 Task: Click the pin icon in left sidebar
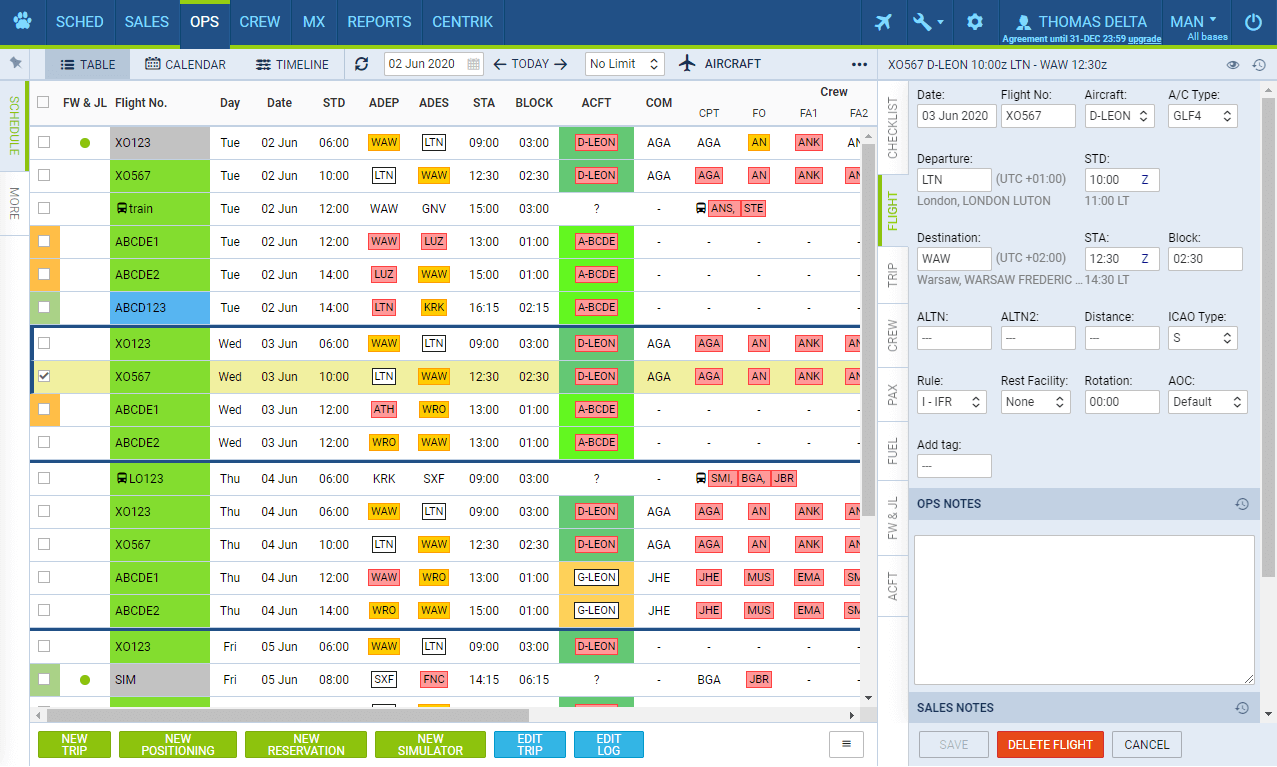[x=15, y=63]
